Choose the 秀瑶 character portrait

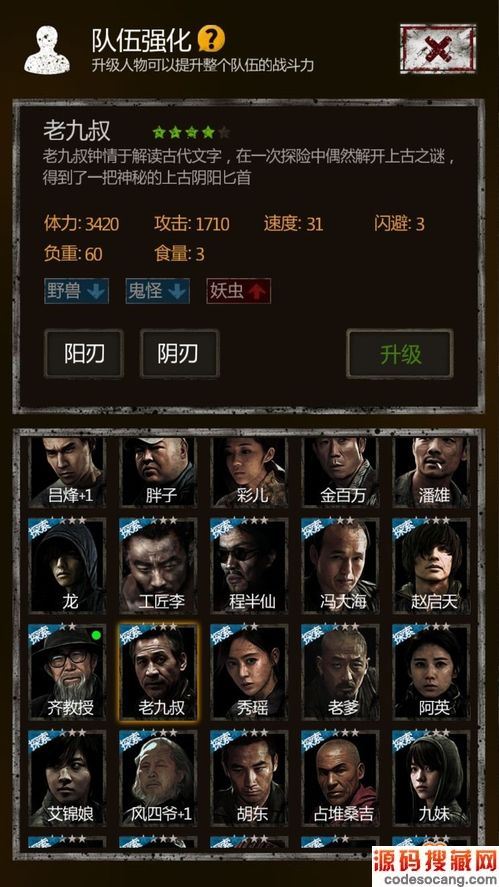[x=250, y=671]
